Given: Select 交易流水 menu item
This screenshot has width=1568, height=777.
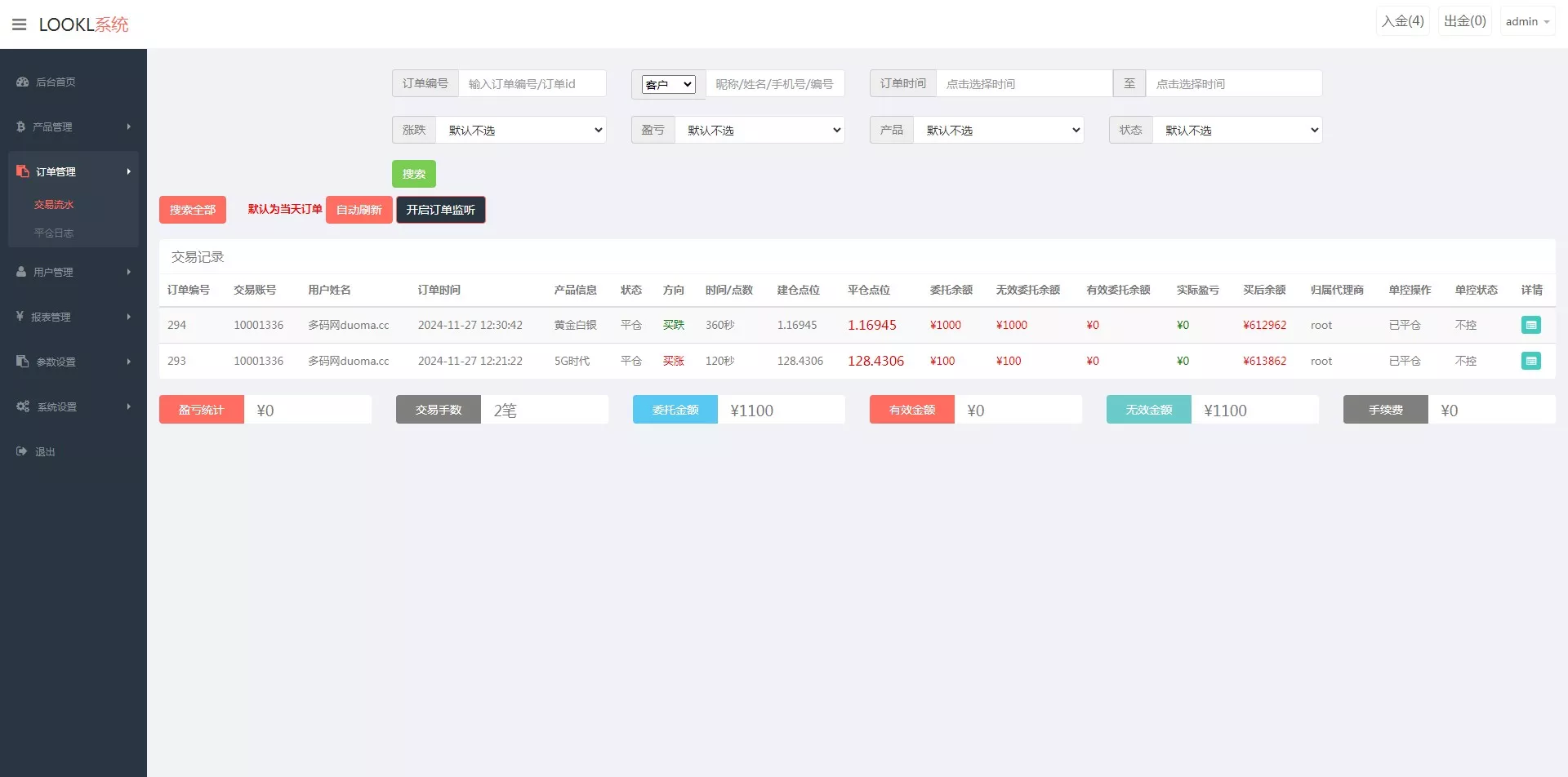Looking at the screenshot, I should (54, 204).
